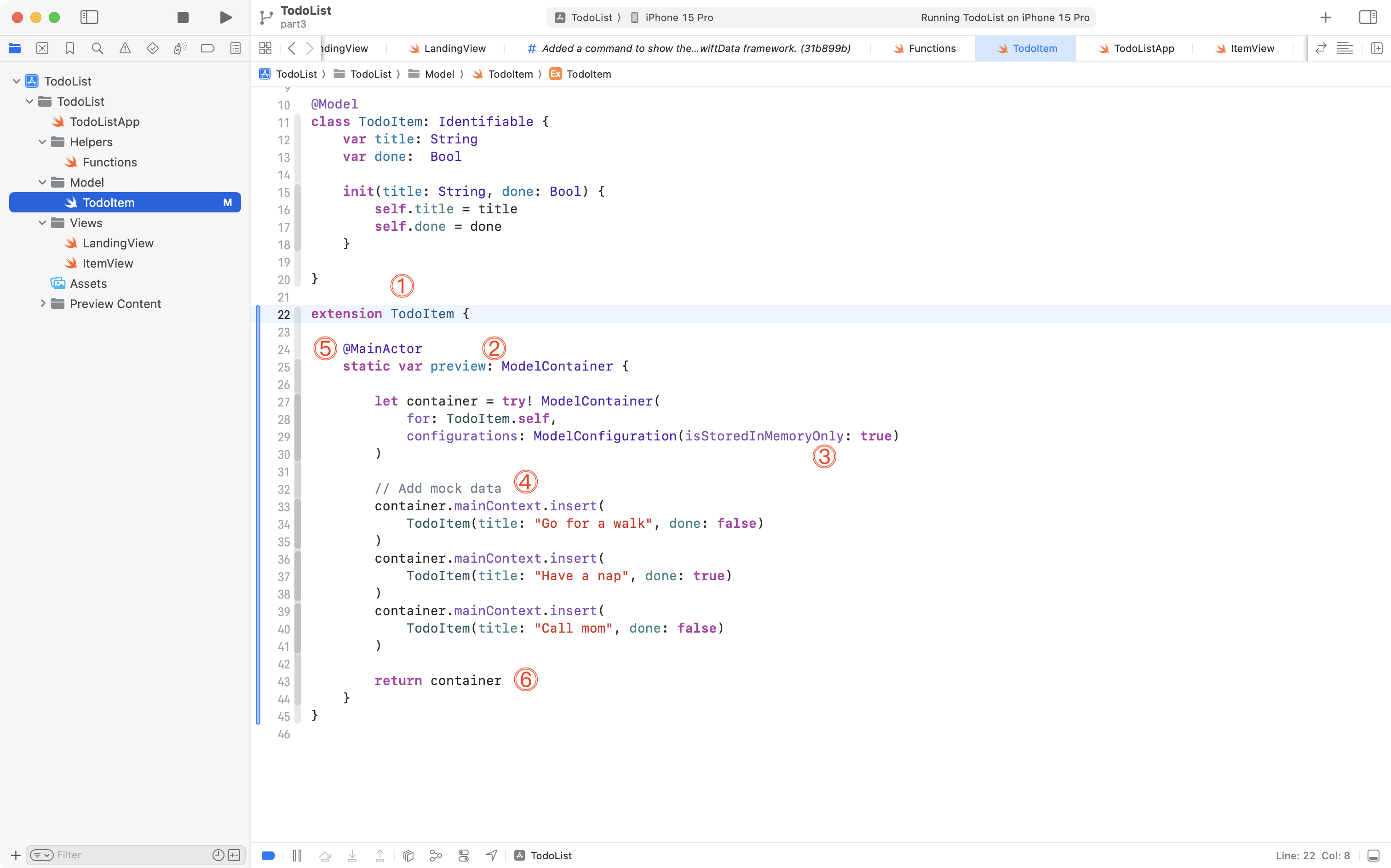Viewport: 1391px width, 868px height.
Task: Collapse the Model folder in the navigator
Action: (41, 182)
